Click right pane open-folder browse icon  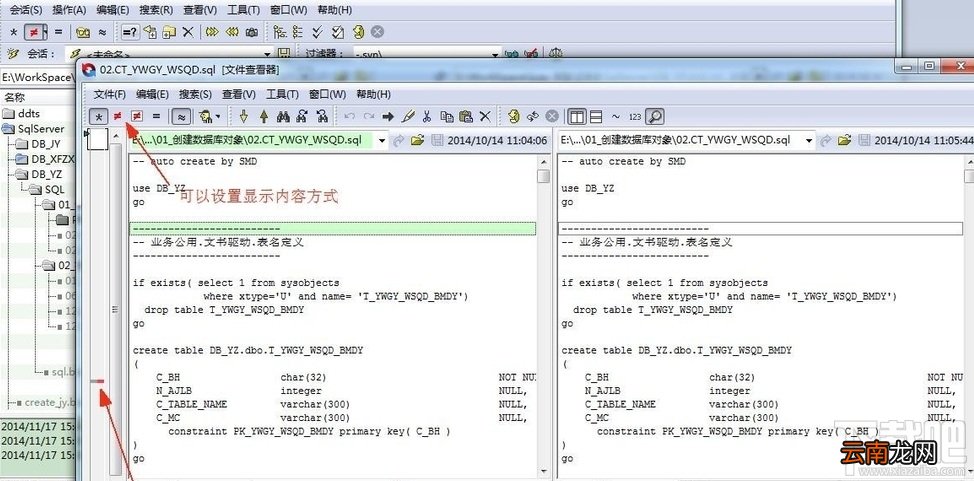click(x=844, y=140)
